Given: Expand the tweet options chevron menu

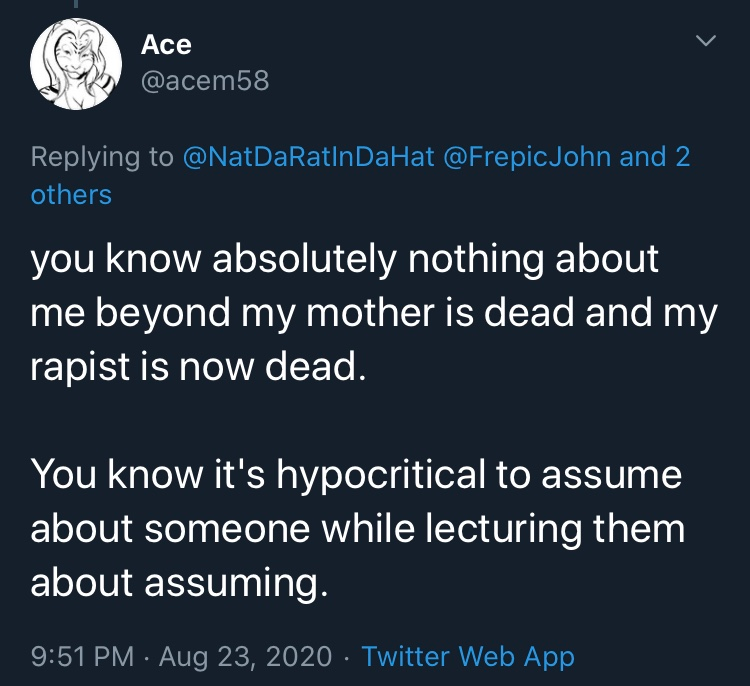Looking at the screenshot, I should pyautogui.click(x=706, y=41).
